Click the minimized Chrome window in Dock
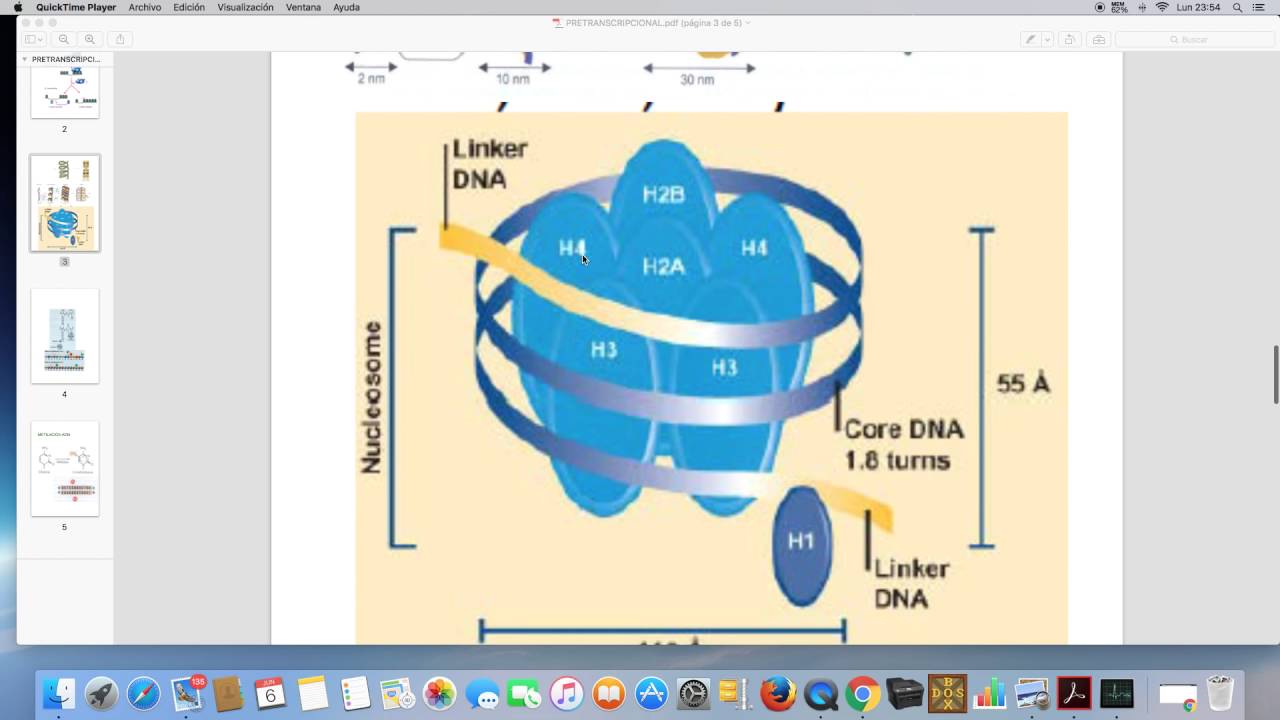 (1177, 695)
